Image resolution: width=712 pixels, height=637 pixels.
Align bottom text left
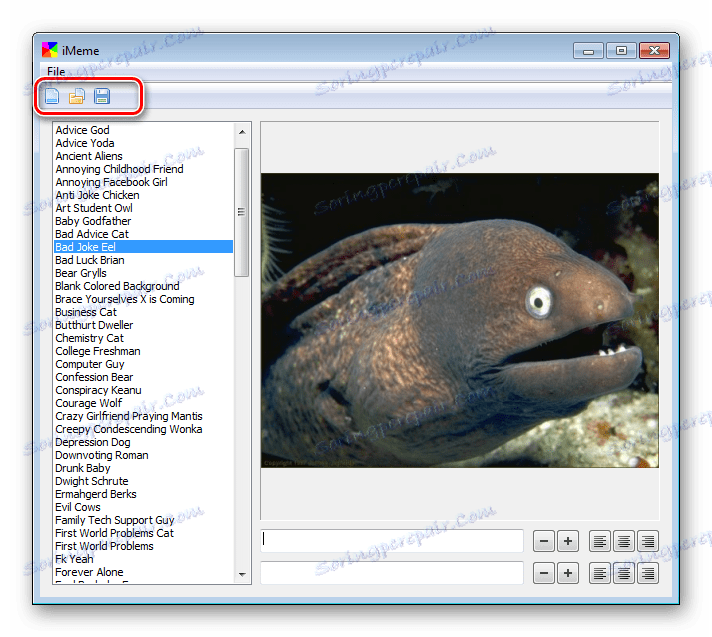click(600, 573)
